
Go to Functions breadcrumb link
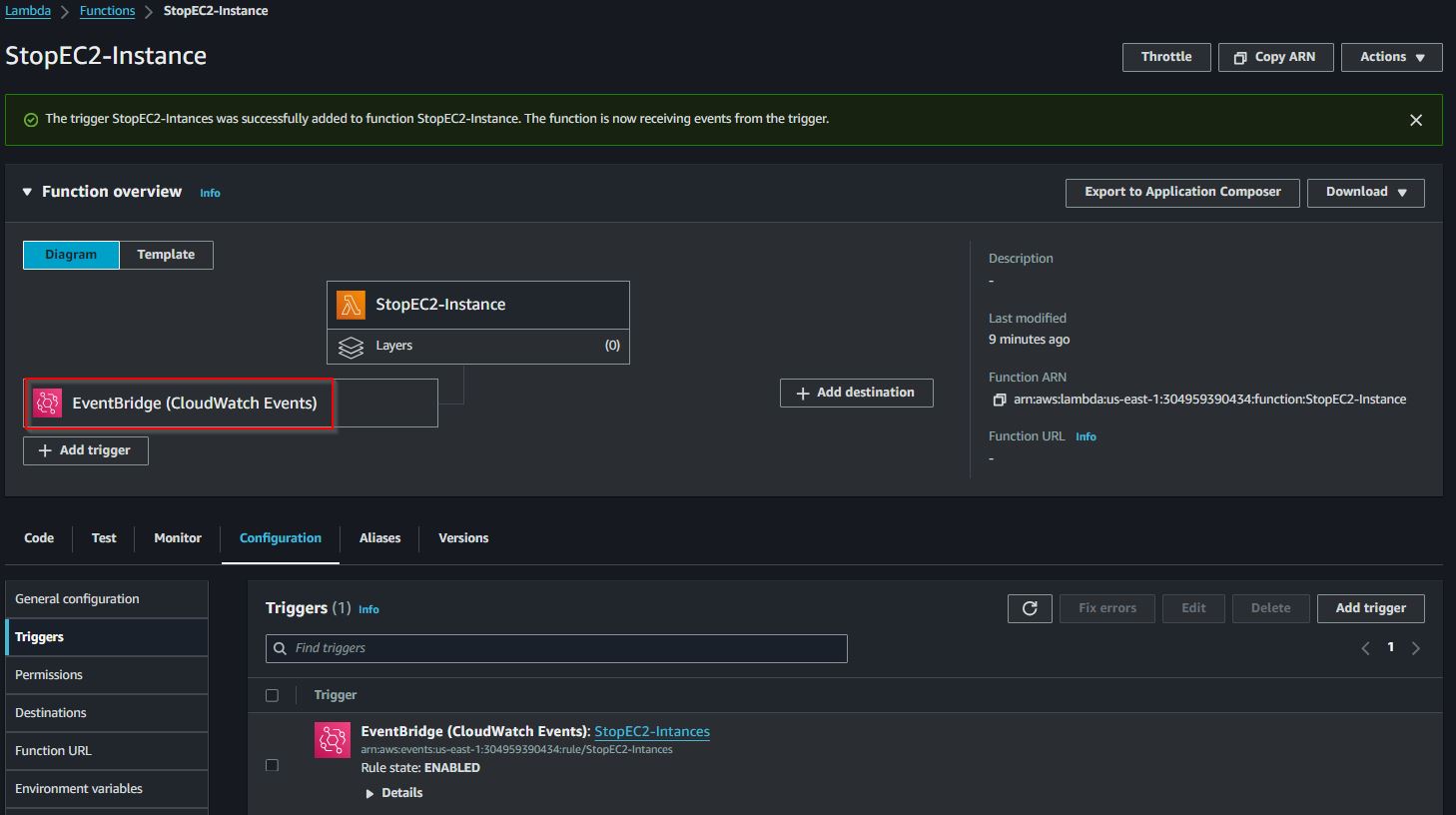coord(107,11)
